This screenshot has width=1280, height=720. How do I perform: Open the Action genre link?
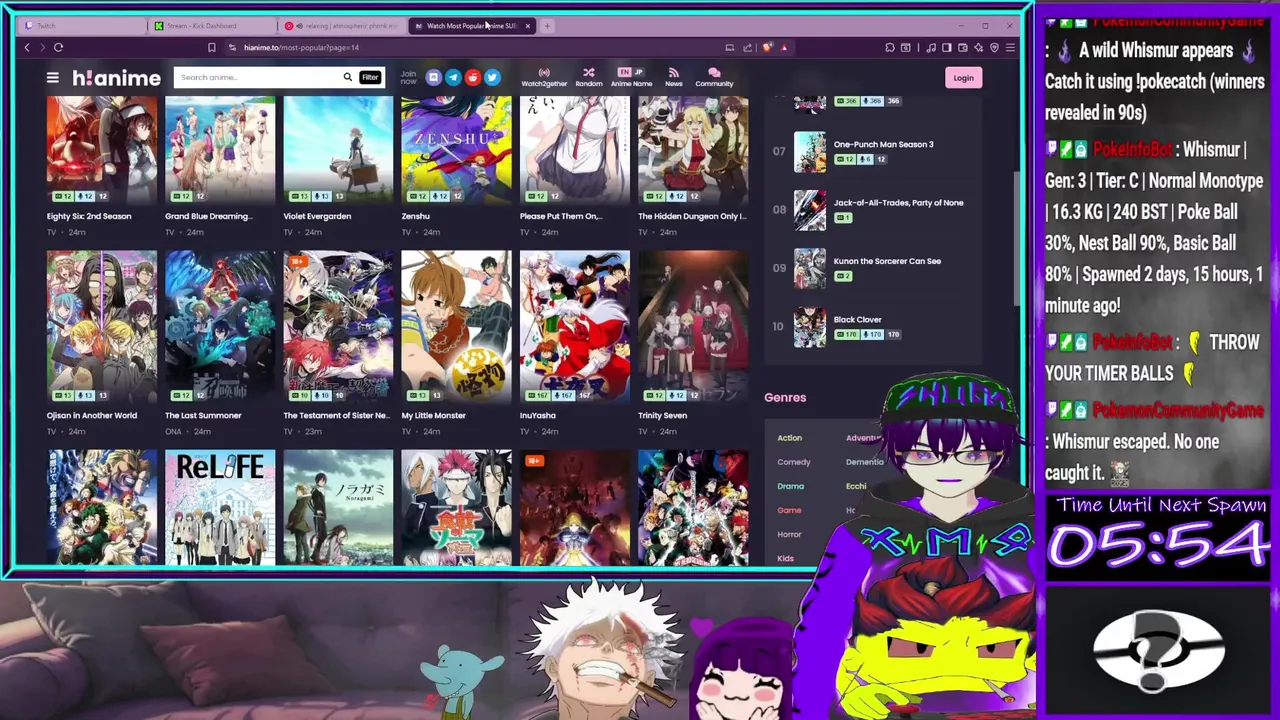coord(789,438)
